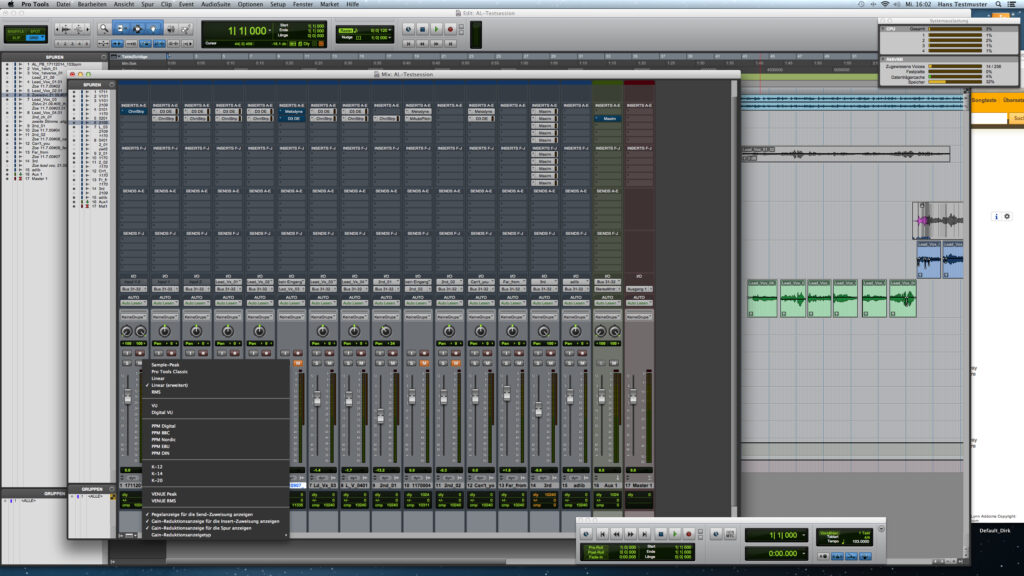This screenshot has width=1024, height=576.
Task: Open the Nudge value dropdown
Action: pyautogui.click(x=391, y=37)
